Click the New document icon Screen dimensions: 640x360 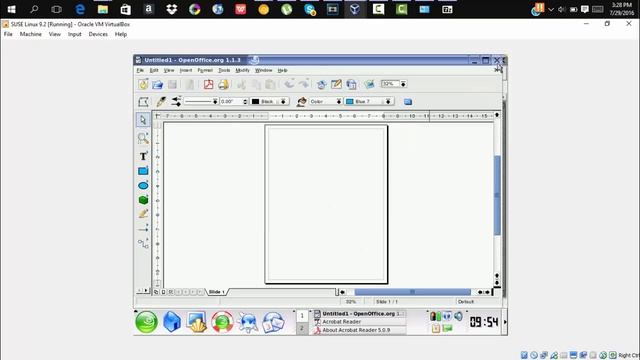143,84
